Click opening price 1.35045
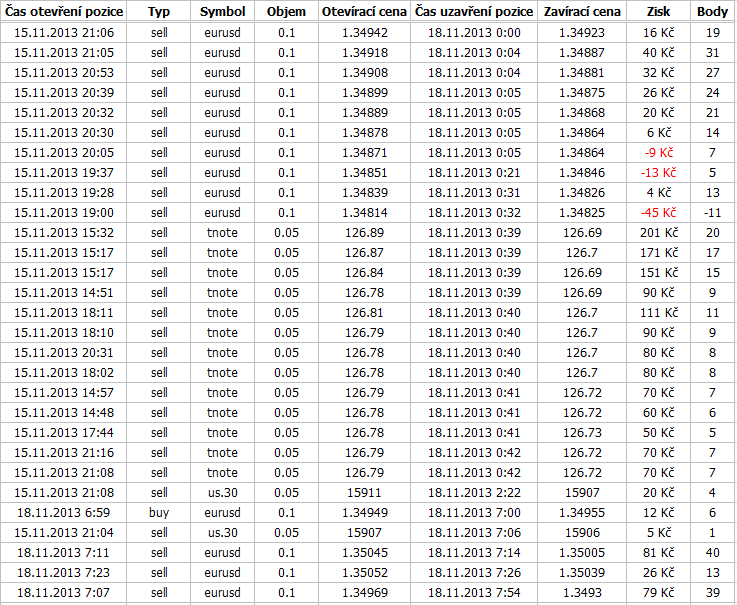737x605 pixels. point(365,552)
